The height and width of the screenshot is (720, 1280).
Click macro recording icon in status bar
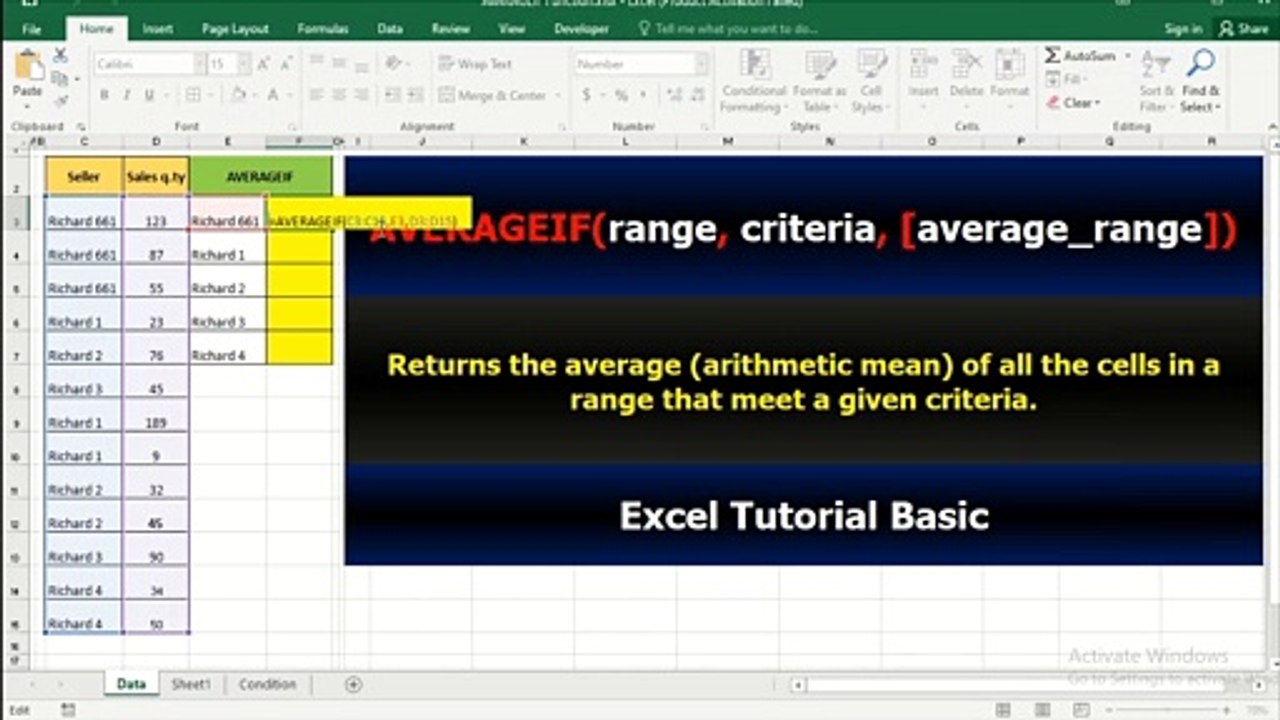point(68,709)
